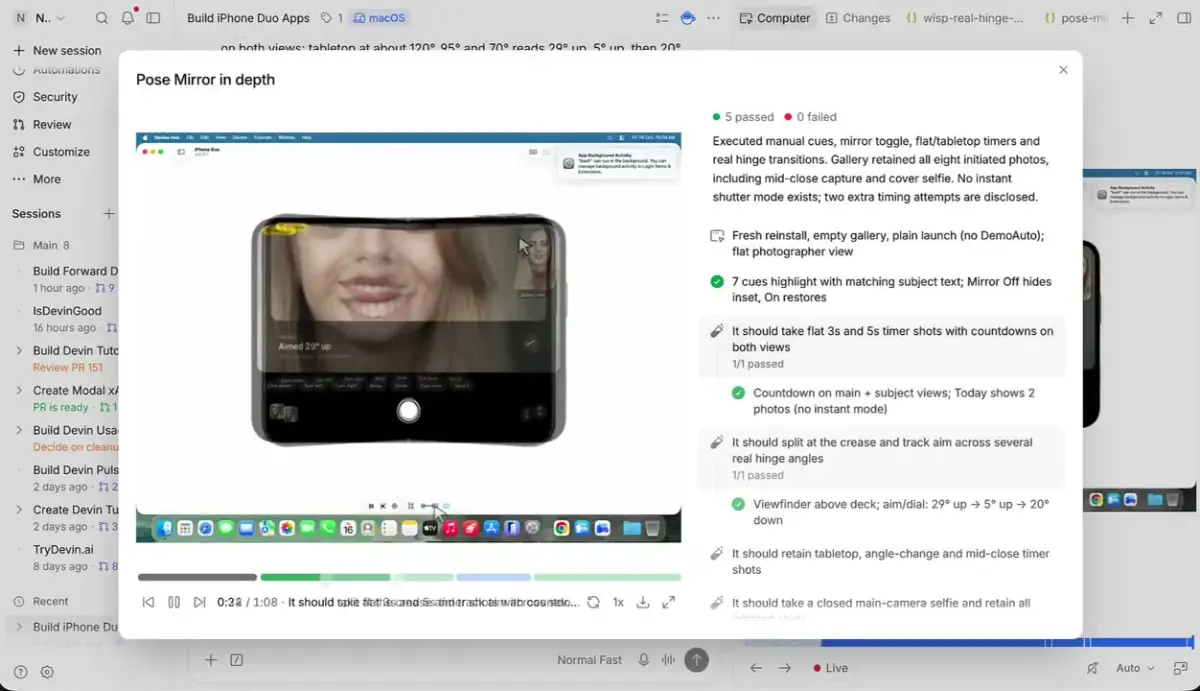This screenshot has width=1200, height=691.
Task: Open the help icon at sidebar bottom
Action: point(20,672)
